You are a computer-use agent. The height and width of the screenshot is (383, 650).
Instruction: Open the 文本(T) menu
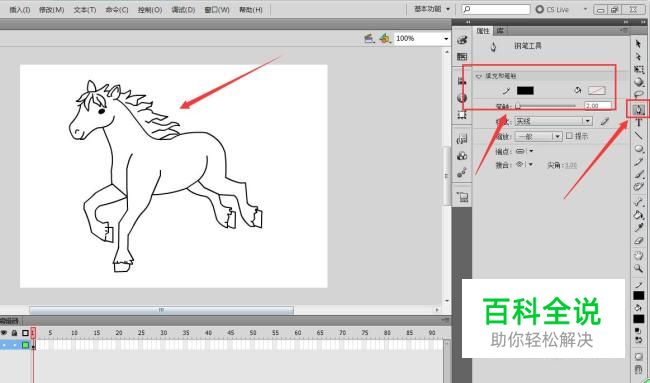coord(85,10)
